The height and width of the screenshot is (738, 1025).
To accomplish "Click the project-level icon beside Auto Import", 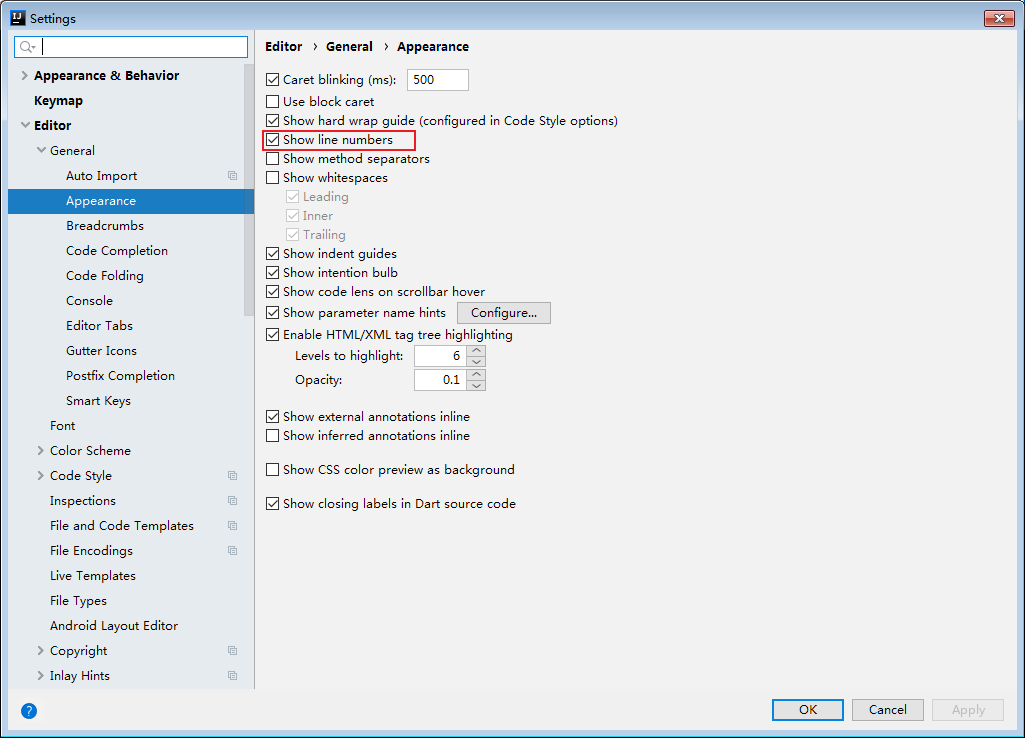I will [232, 175].
